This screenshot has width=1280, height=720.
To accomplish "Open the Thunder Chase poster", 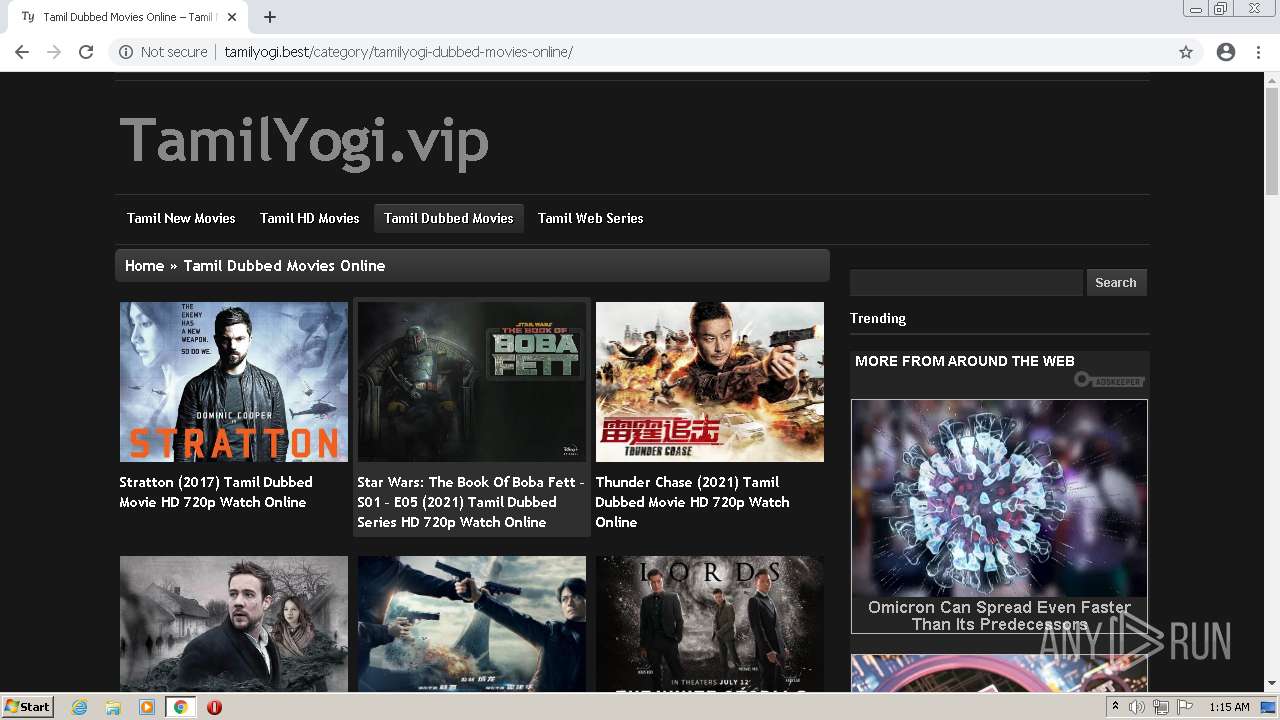I will [710, 382].
